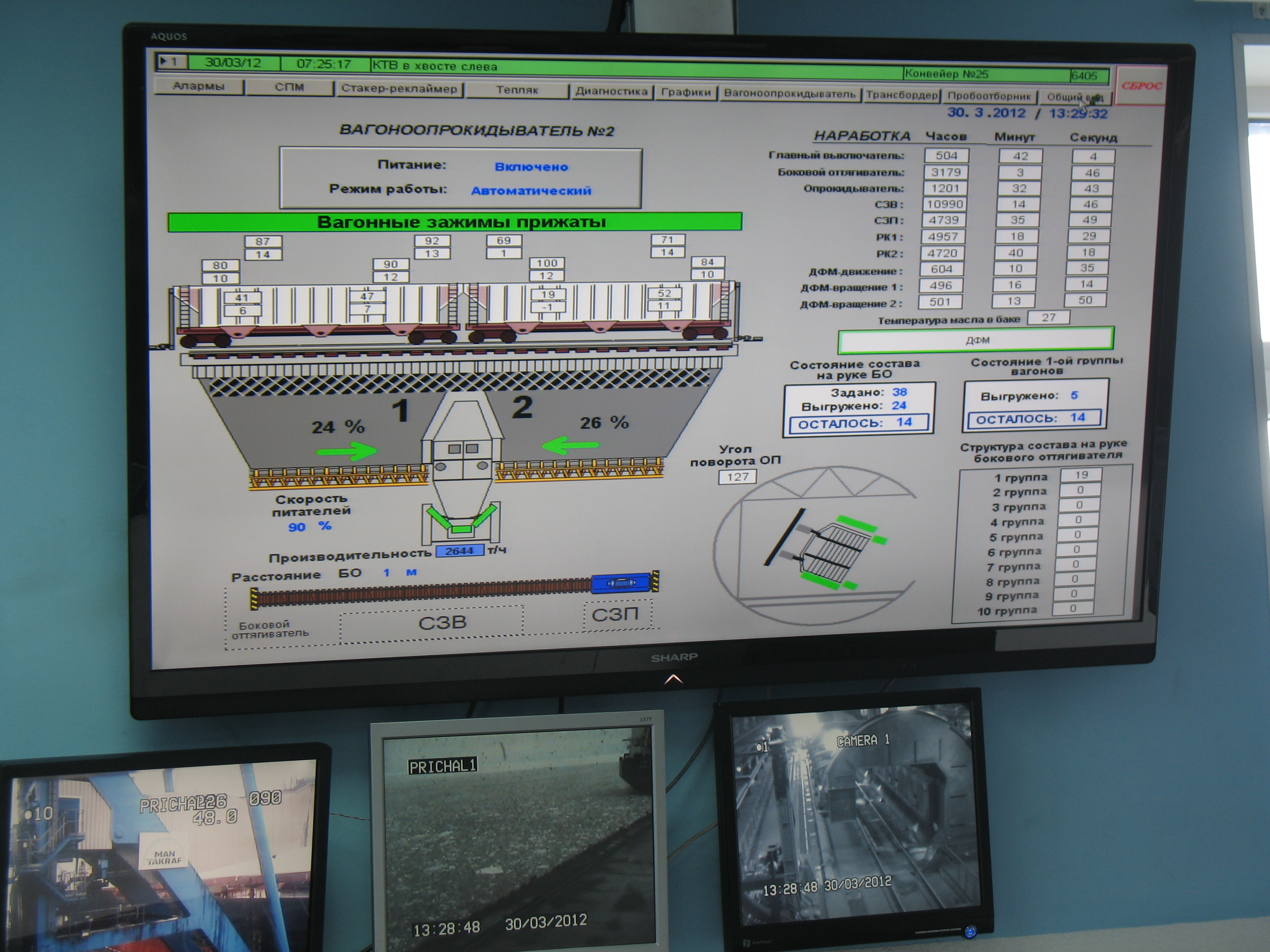Click the blue side puller carriage icon
This screenshot has width=1270, height=952.
click(x=622, y=583)
